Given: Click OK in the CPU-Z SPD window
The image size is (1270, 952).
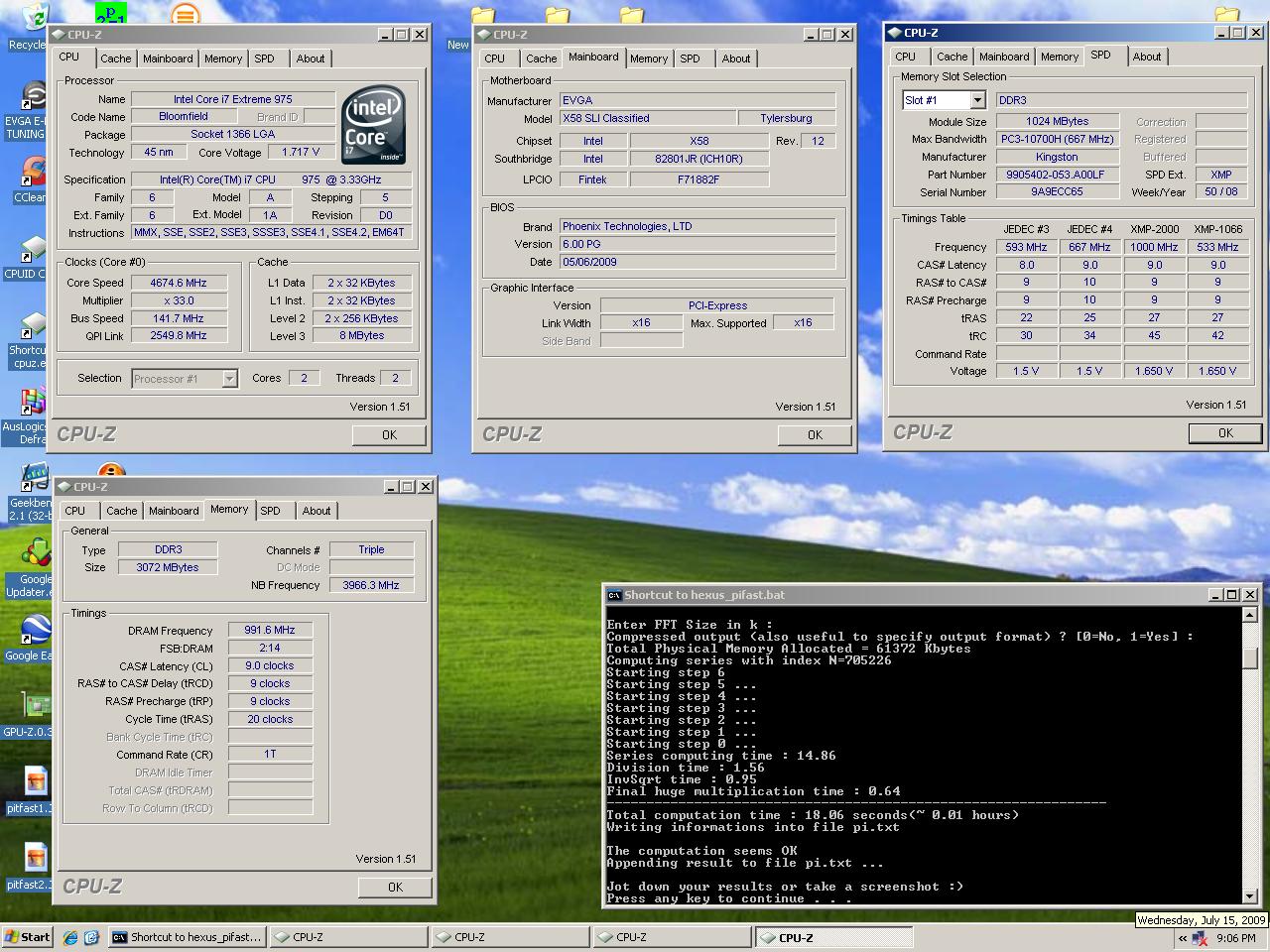Looking at the screenshot, I should pyautogui.click(x=1225, y=432).
